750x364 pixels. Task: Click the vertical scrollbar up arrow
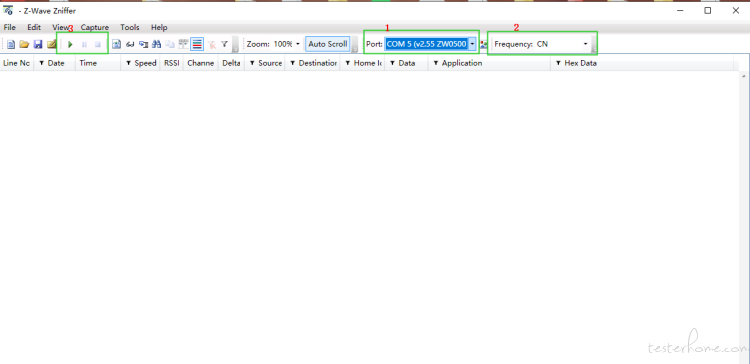tap(744, 76)
